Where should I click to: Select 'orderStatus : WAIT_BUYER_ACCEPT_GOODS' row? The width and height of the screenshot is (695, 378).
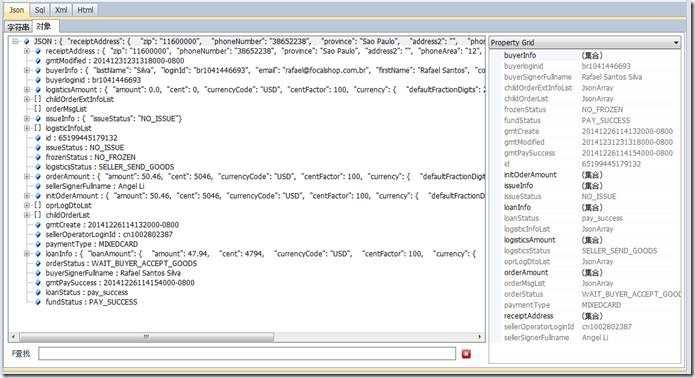tap(121, 264)
